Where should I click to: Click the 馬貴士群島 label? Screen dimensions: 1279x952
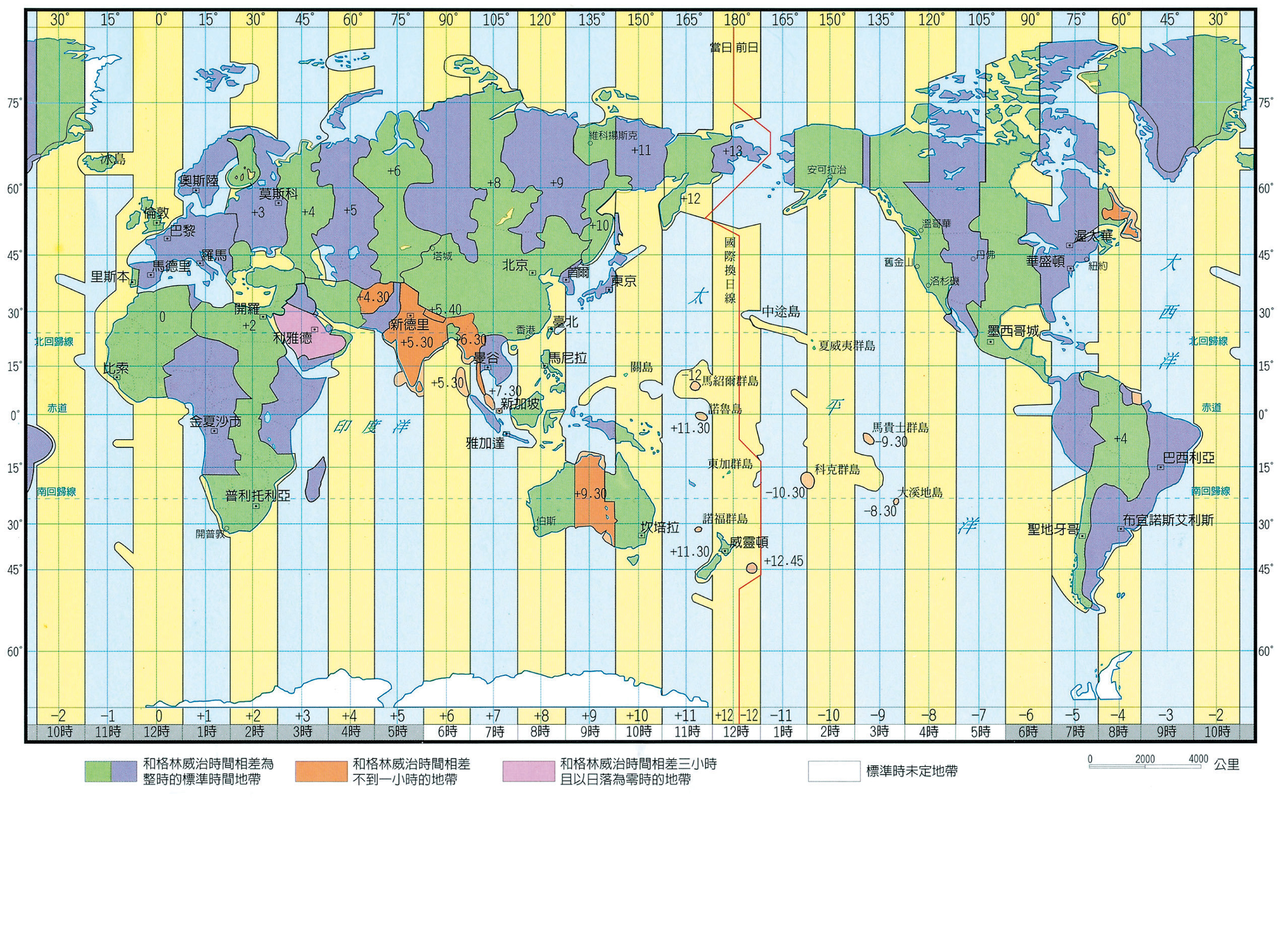point(900,428)
